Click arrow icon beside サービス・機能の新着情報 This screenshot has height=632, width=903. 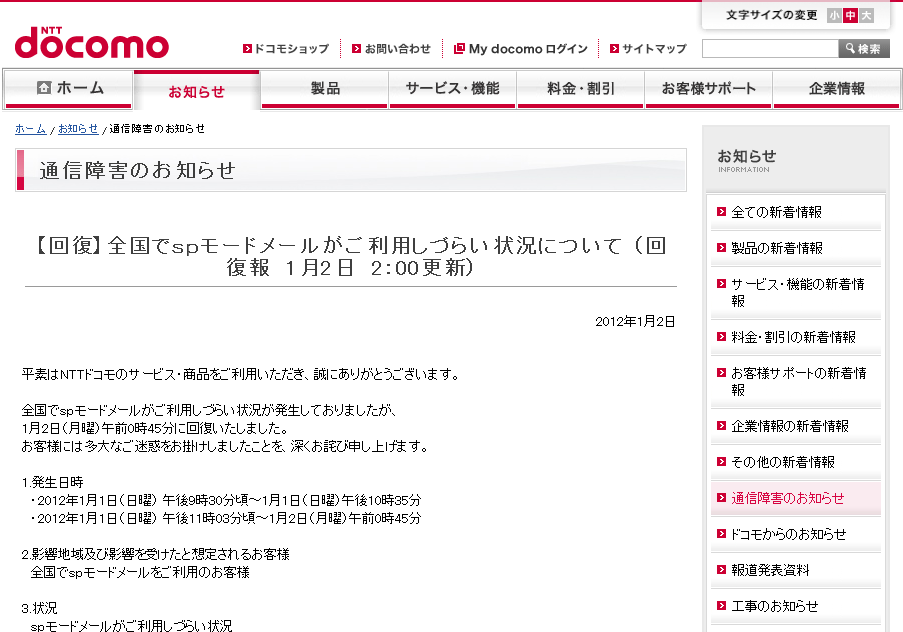click(x=721, y=283)
